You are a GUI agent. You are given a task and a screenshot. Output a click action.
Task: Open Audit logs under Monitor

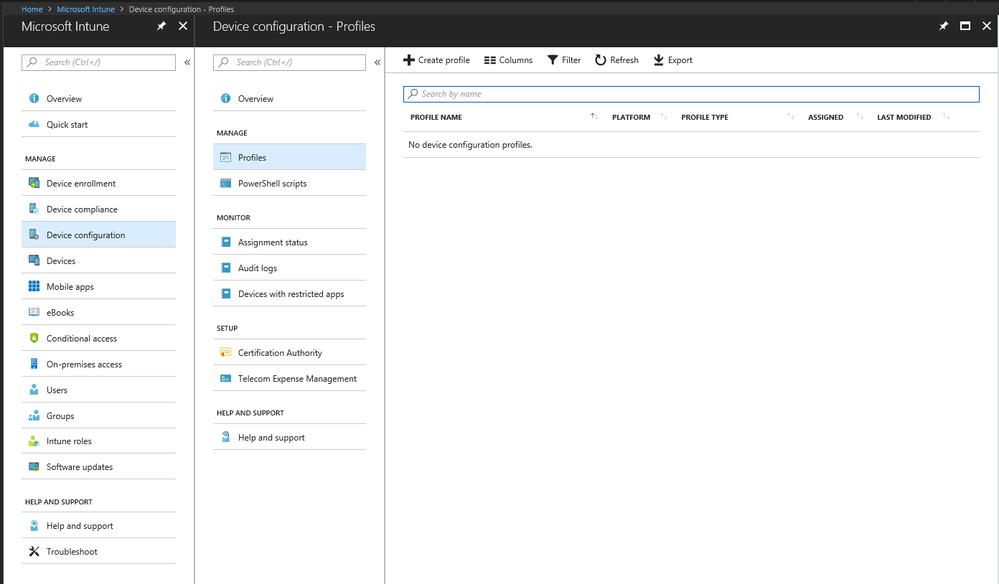pyautogui.click(x=257, y=268)
